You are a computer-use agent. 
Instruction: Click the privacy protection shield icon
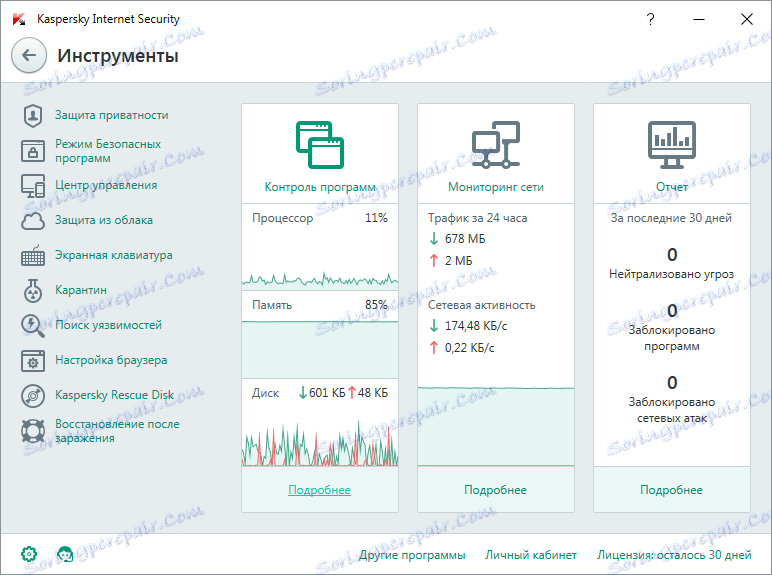click(33, 116)
